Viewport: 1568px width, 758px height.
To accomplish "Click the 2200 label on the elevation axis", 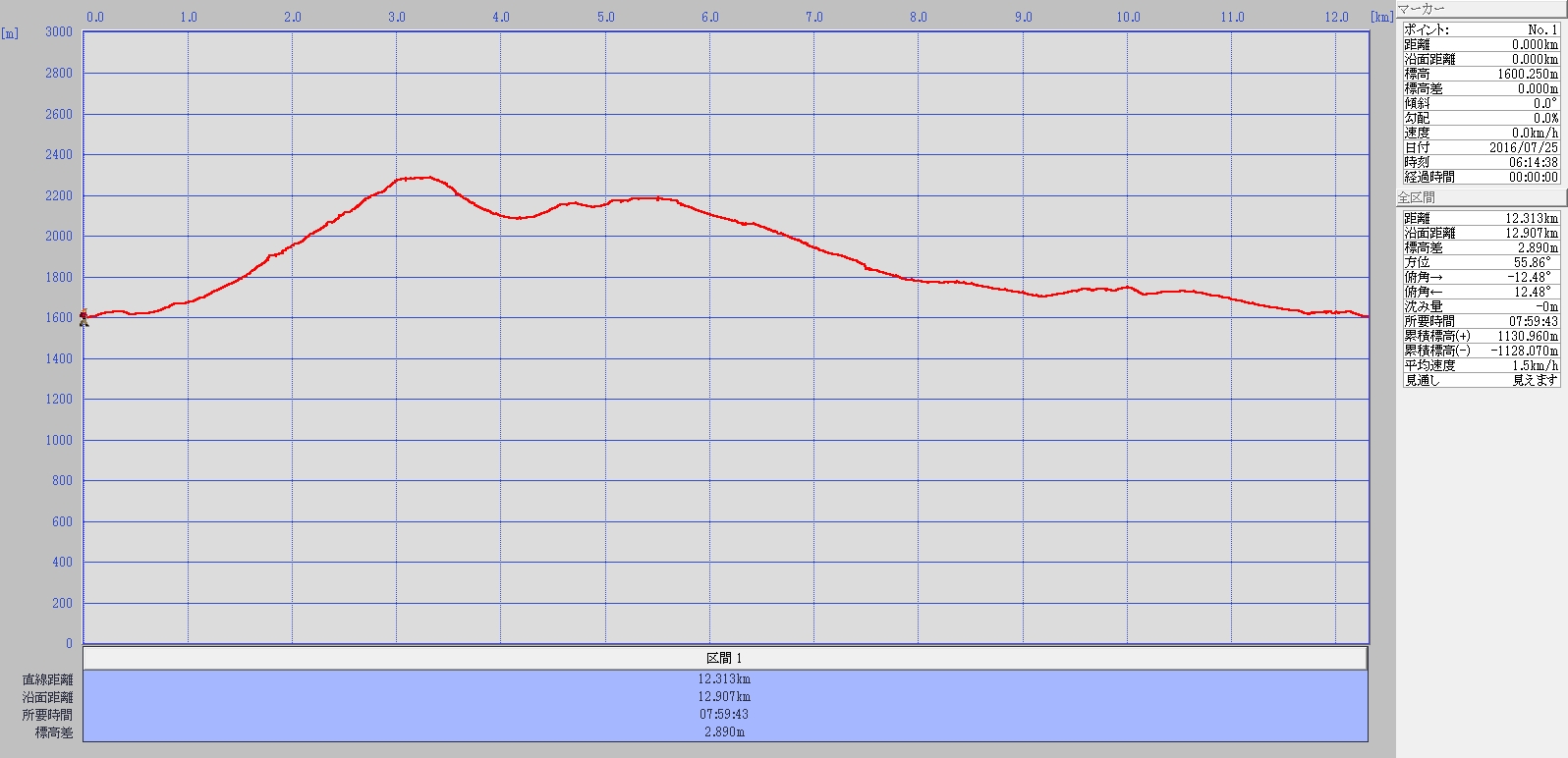I will (x=59, y=195).
